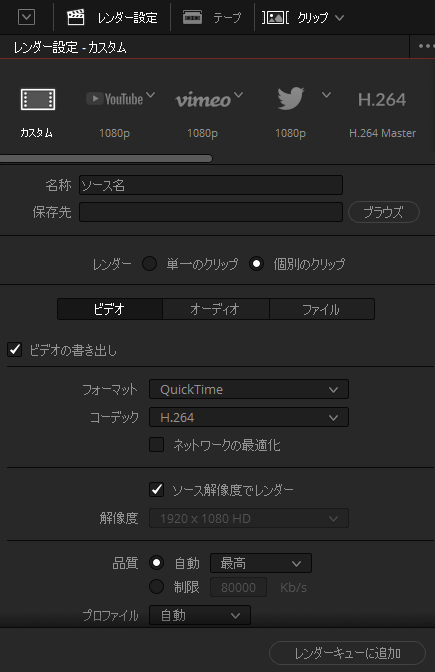Click the レンダー設定 toolbar label

coord(127,18)
